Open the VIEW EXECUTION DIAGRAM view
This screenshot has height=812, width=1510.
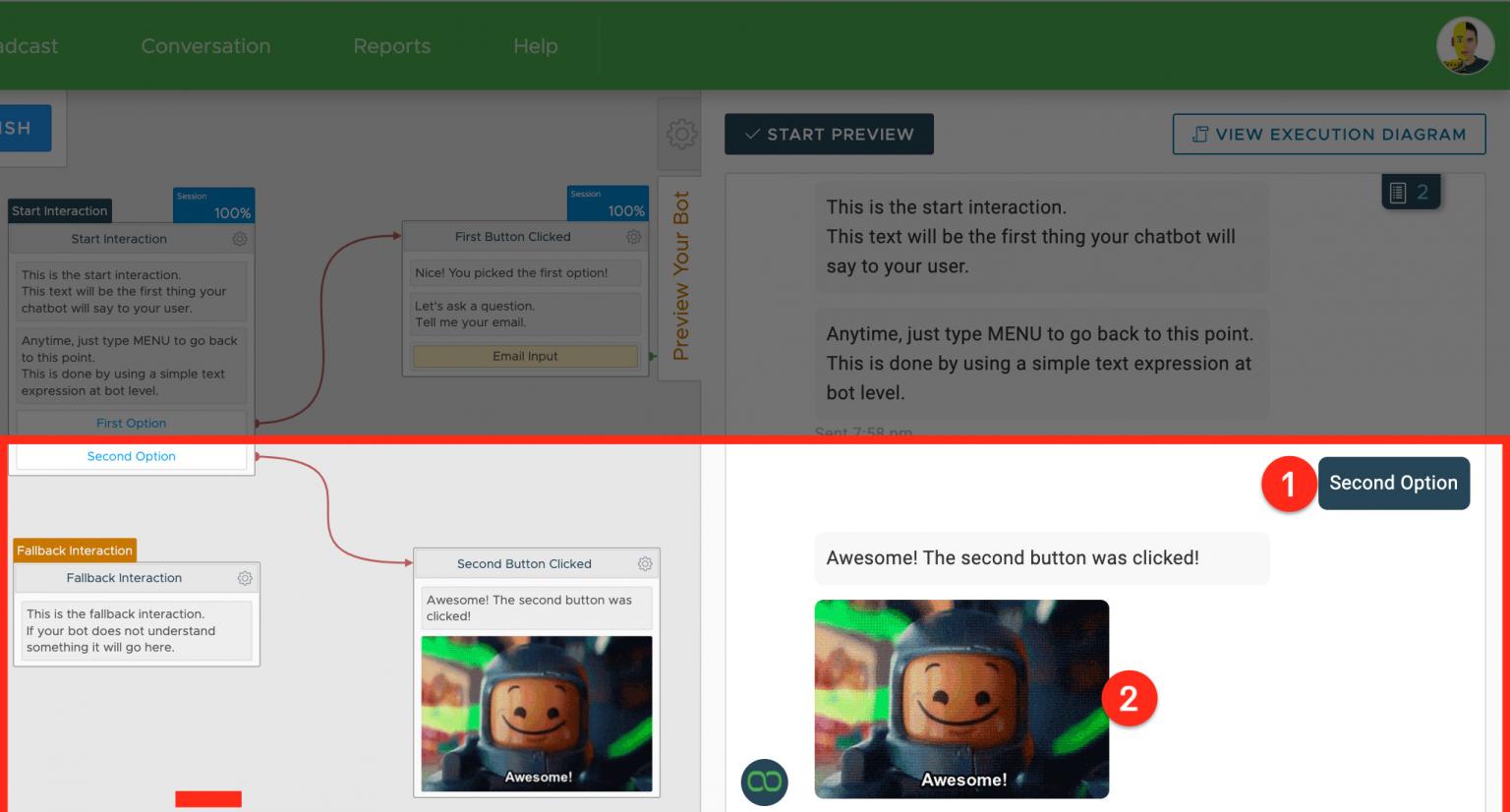[x=1328, y=134]
